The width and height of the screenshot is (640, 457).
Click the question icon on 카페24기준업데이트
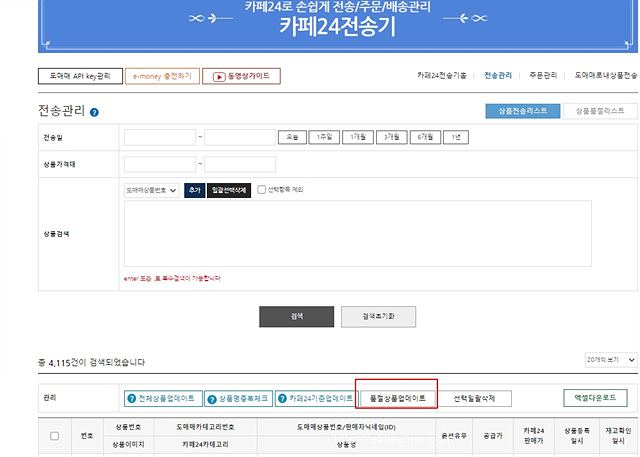click(x=282, y=398)
